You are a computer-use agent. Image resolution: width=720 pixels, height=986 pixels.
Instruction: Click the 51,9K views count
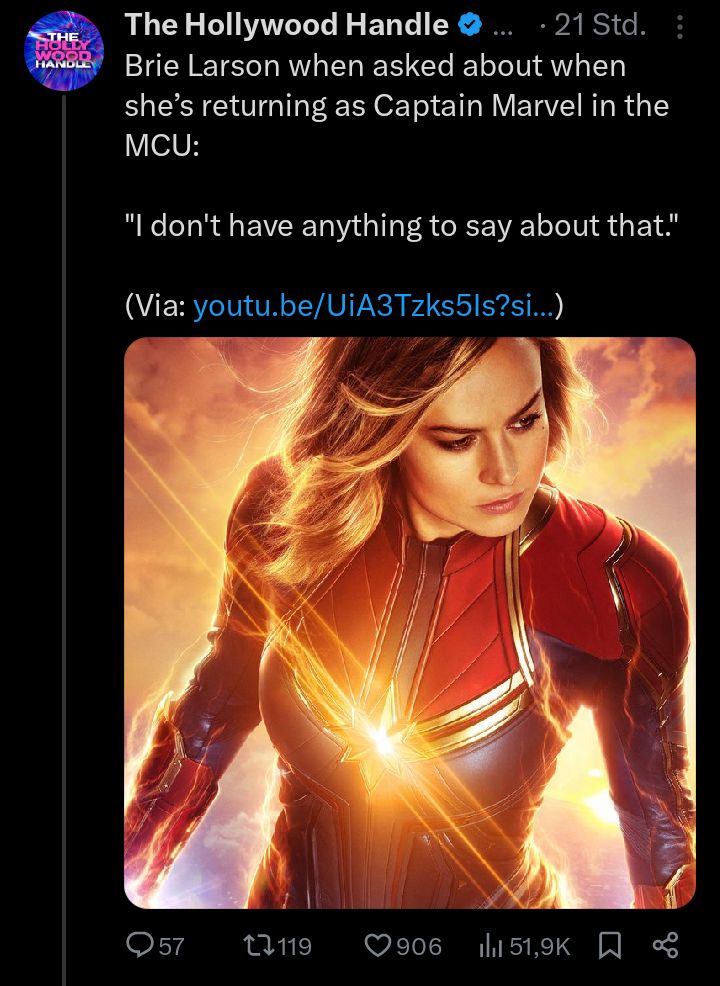tap(540, 946)
